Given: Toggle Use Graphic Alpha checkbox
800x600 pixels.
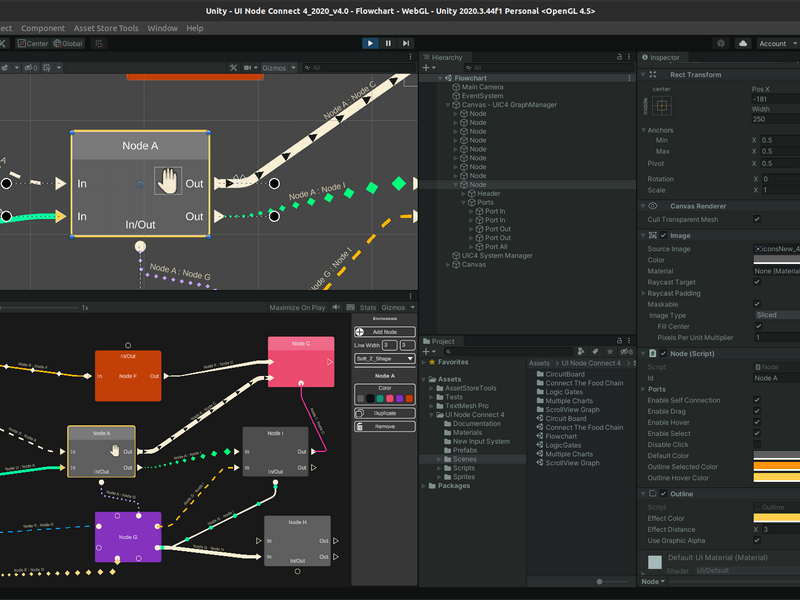Looking at the screenshot, I should 757,540.
